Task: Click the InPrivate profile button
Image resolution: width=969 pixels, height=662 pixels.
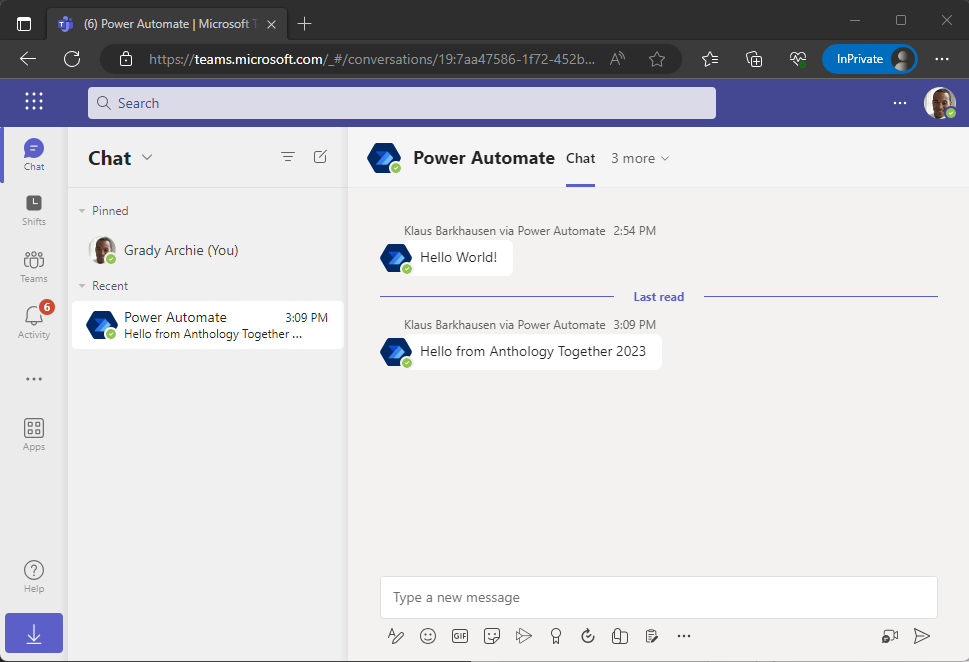Action: click(870, 59)
